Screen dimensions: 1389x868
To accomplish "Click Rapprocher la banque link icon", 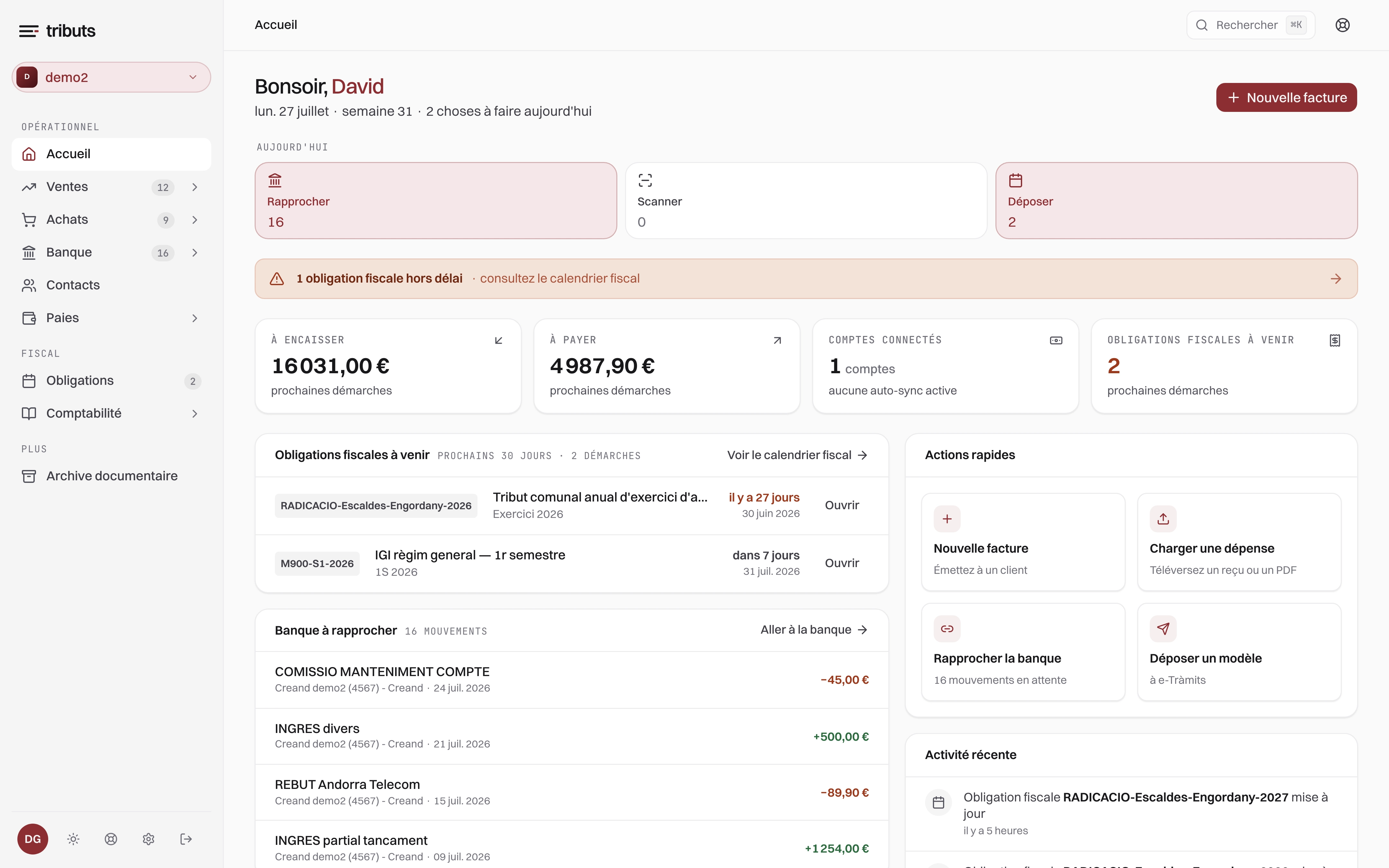I will pos(947,628).
